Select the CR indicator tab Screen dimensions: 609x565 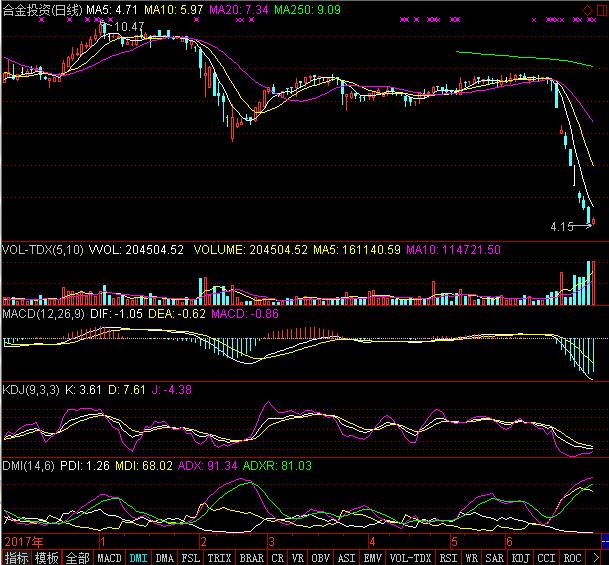[x=277, y=558]
